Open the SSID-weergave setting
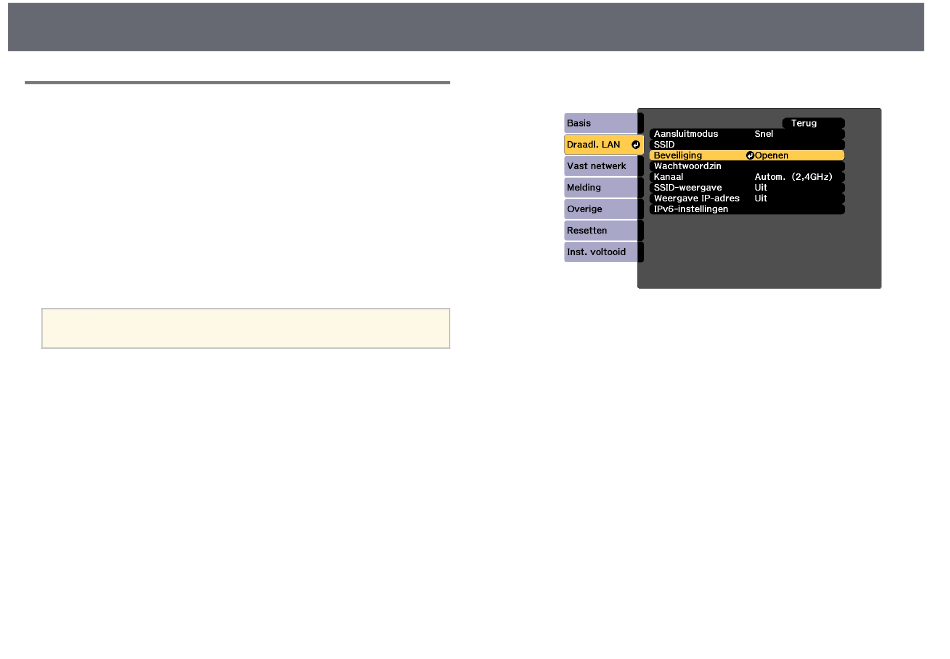 [747, 188]
